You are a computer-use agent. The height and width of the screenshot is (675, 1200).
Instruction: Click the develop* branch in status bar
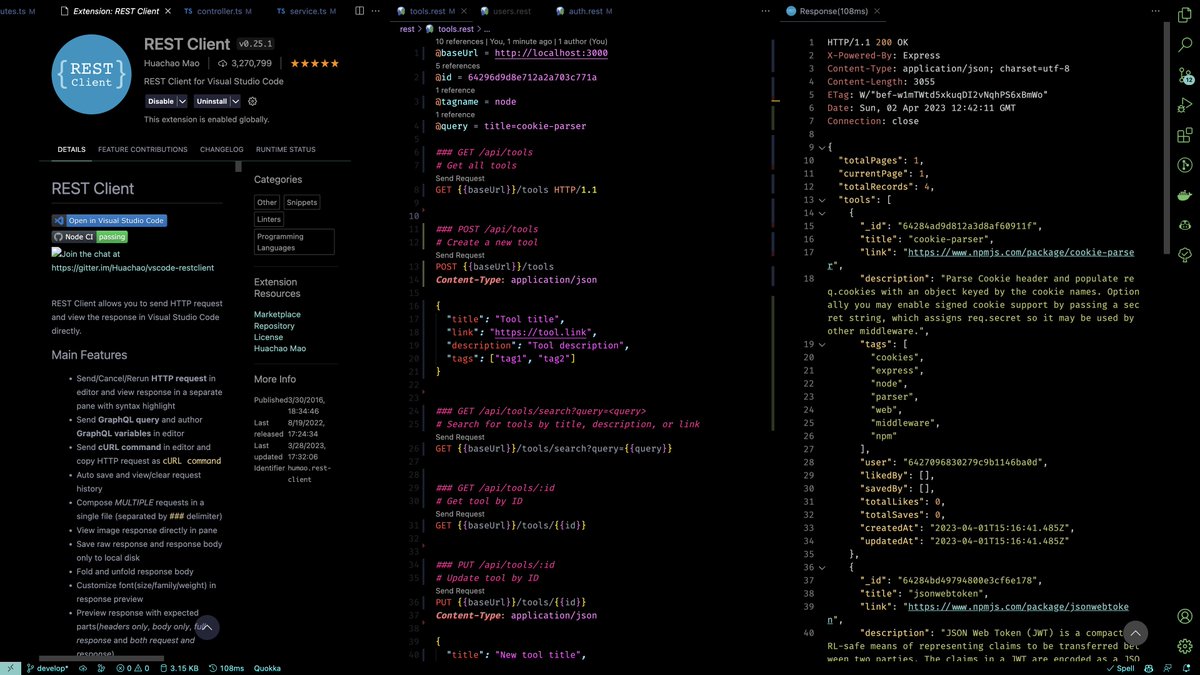click(x=48, y=668)
